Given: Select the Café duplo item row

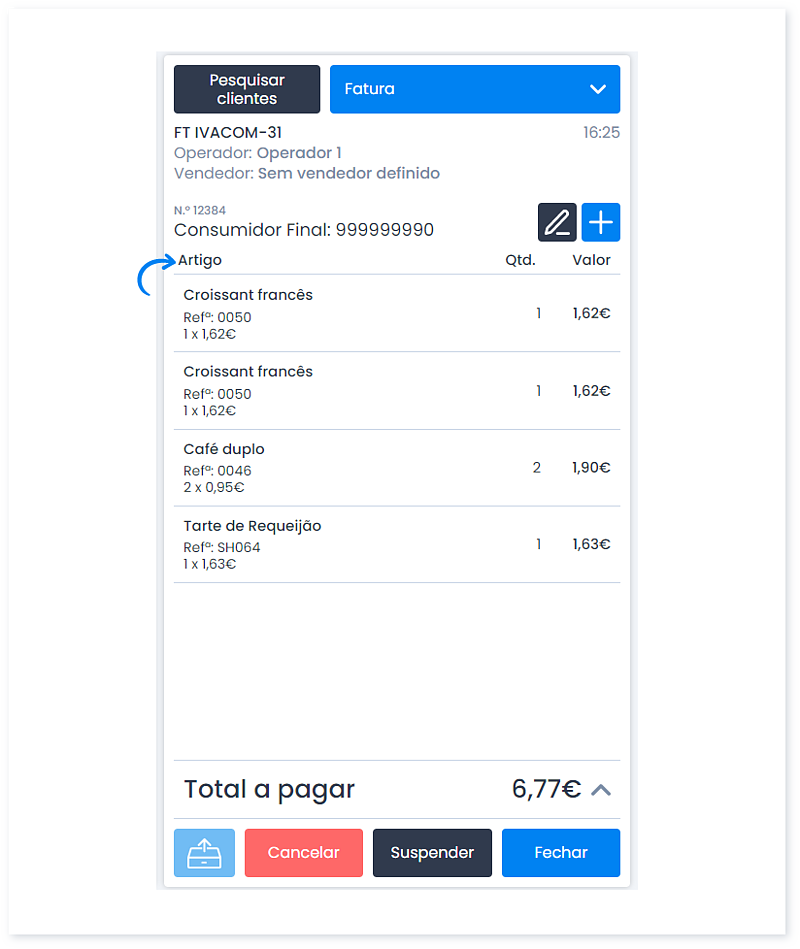Looking at the screenshot, I should [397, 468].
